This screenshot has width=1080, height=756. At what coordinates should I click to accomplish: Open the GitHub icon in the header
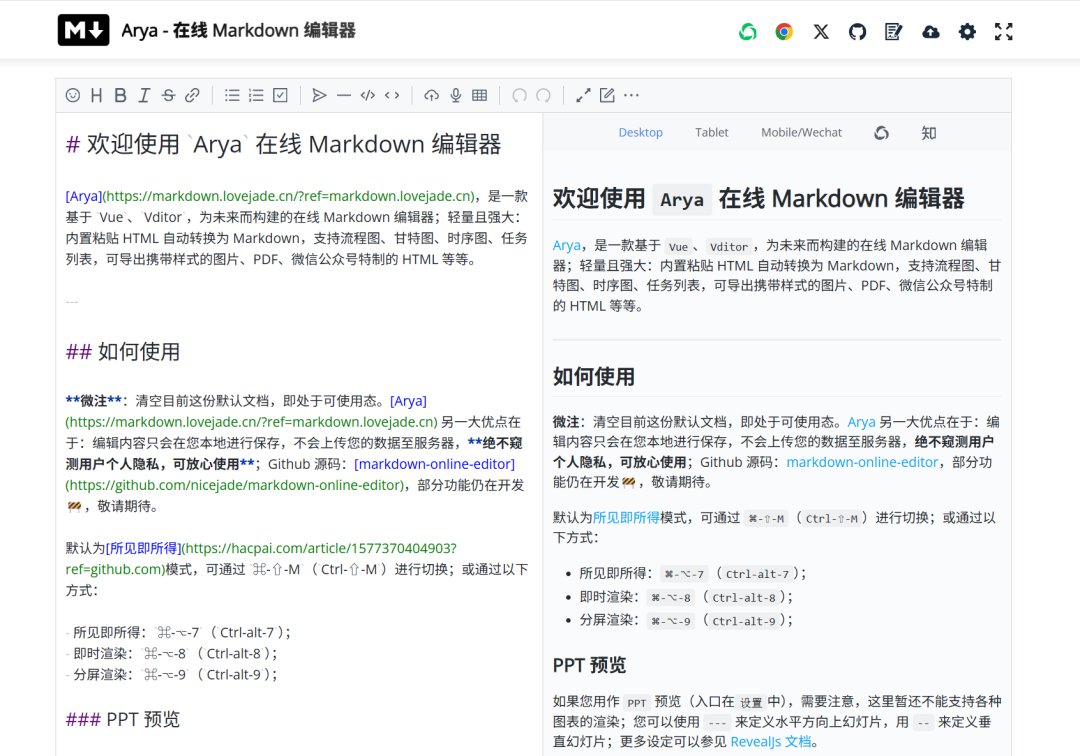coord(857,31)
